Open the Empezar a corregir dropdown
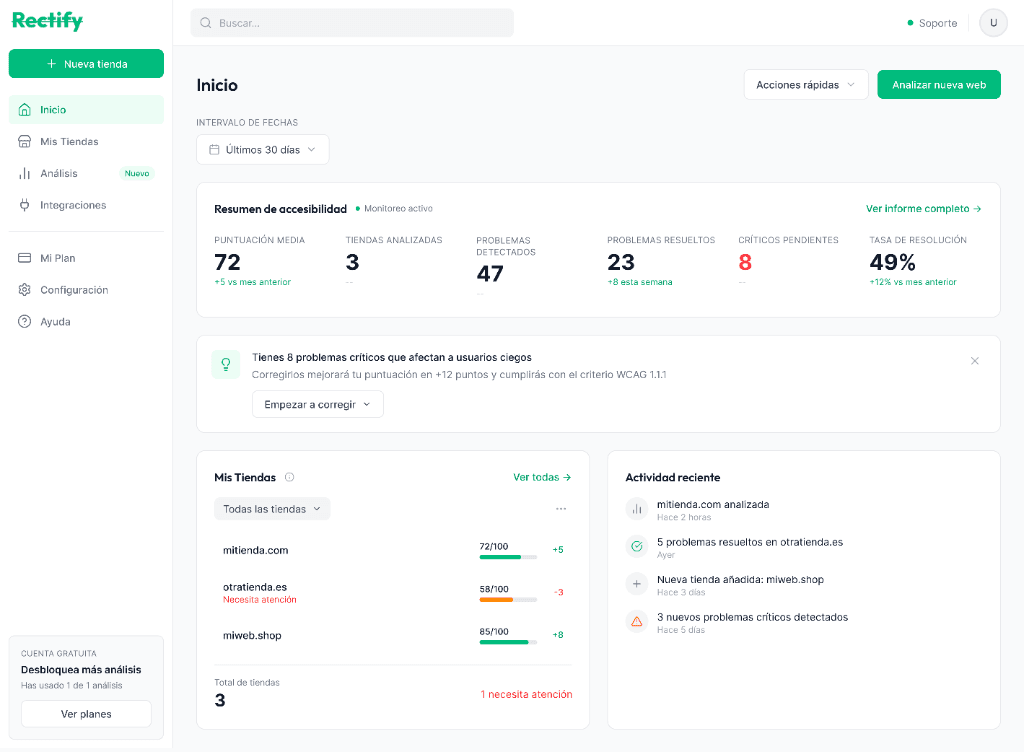 point(317,404)
